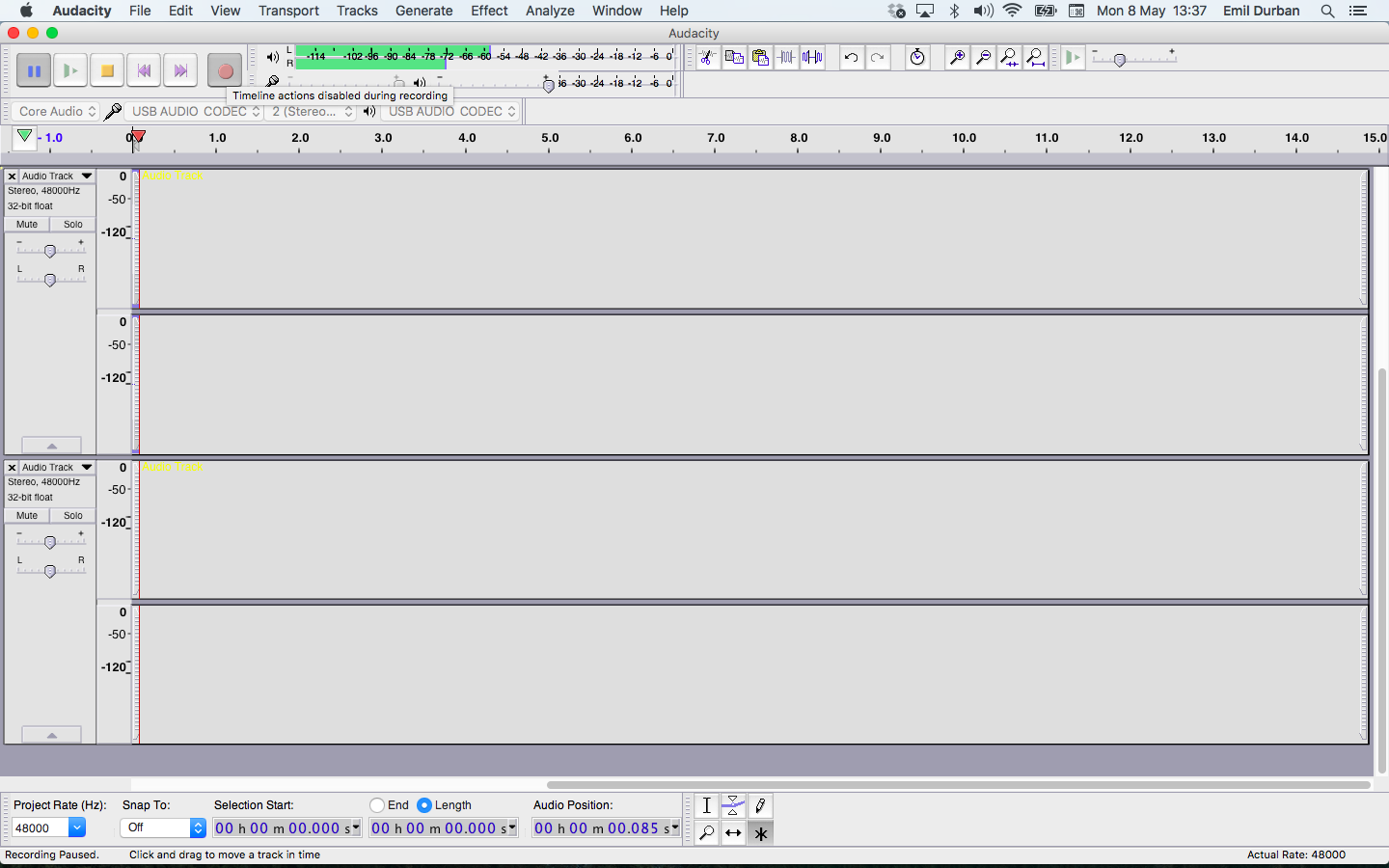
Task: Select the Multi-Tool asterisk icon
Action: 760,832
